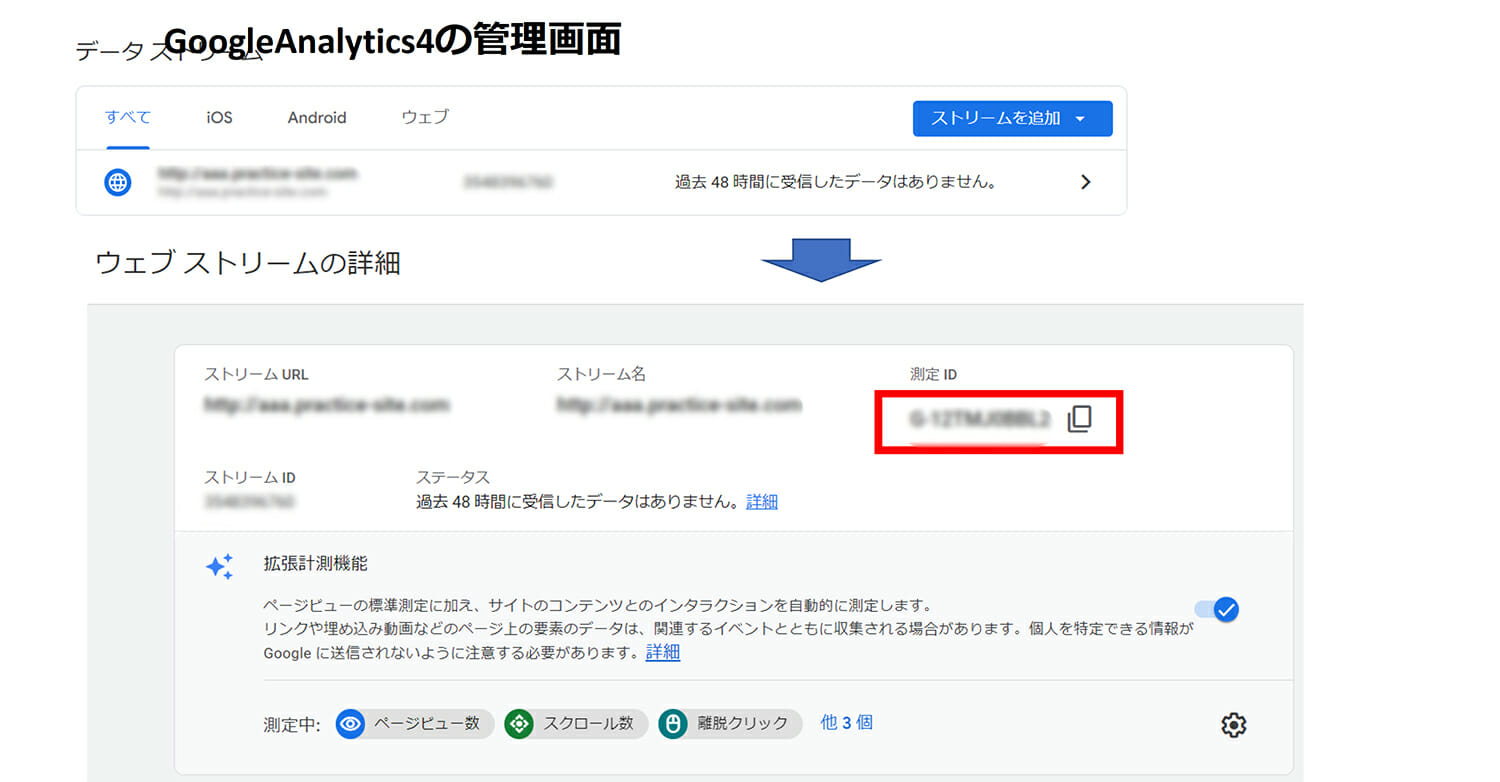Select the blurred stream URL in the stream list row
This screenshot has height=782, width=1500.
257,174
